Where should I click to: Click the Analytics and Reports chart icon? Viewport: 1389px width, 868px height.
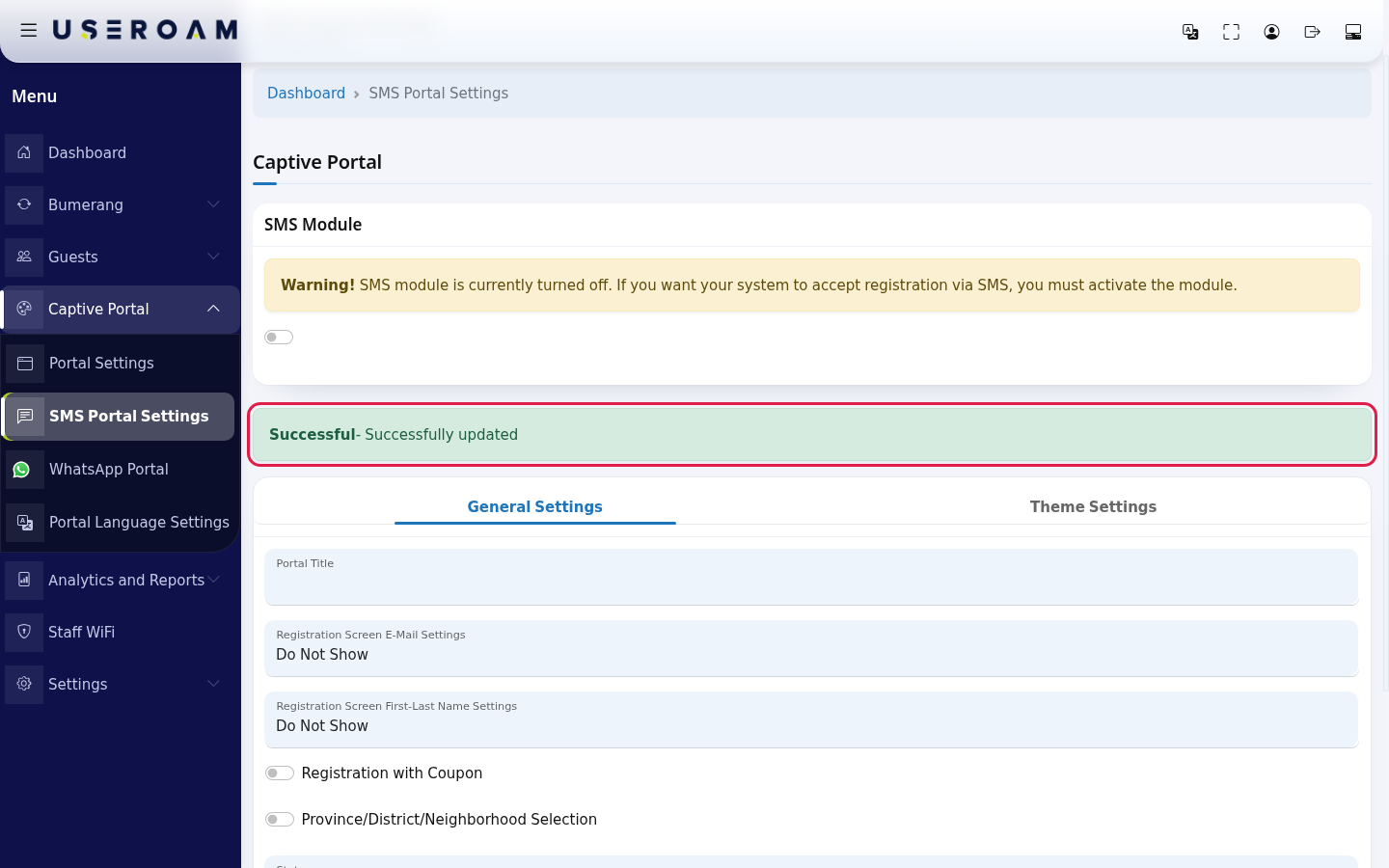[24, 580]
